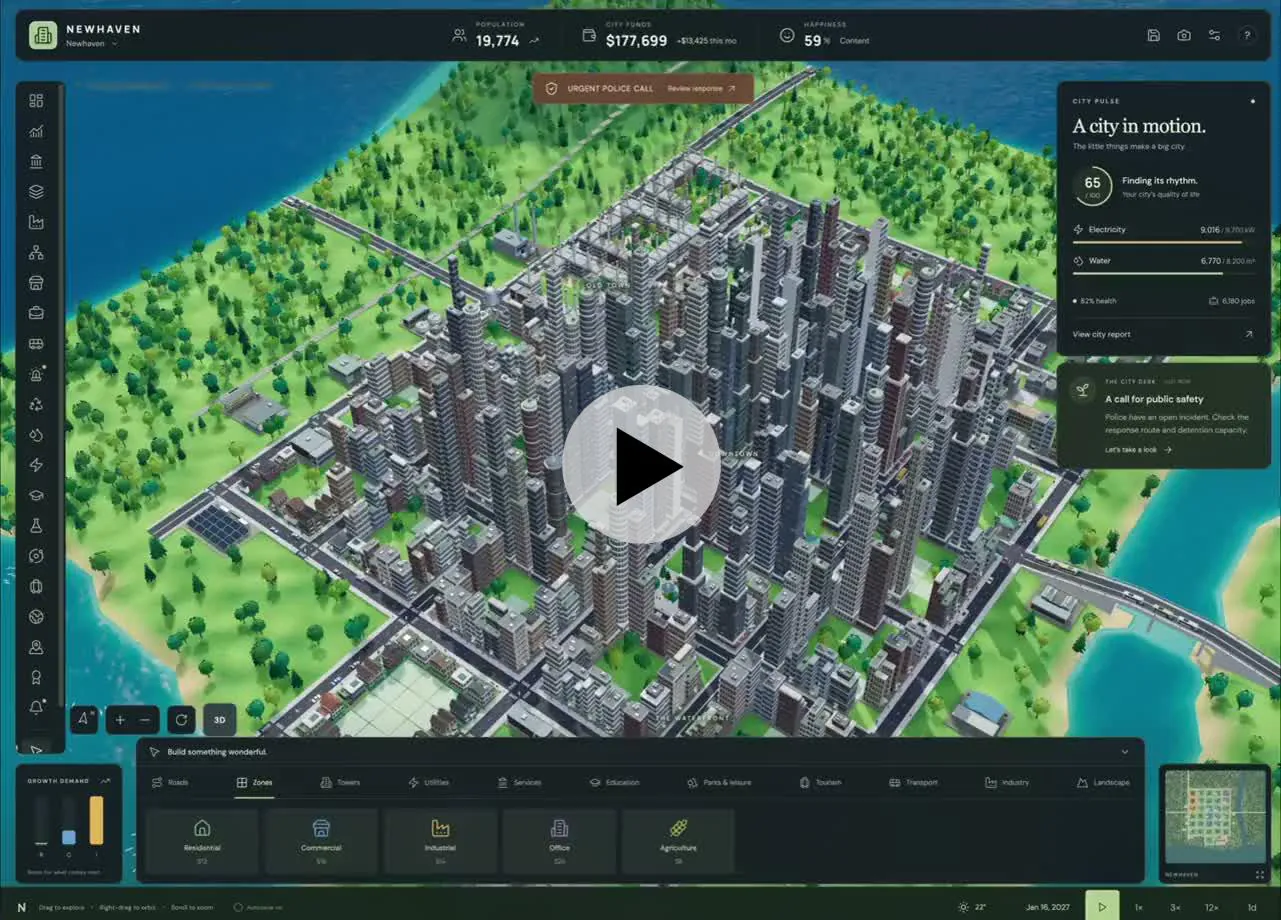
Task: Open help via the question mark icon
Action: coord(1246,35)
